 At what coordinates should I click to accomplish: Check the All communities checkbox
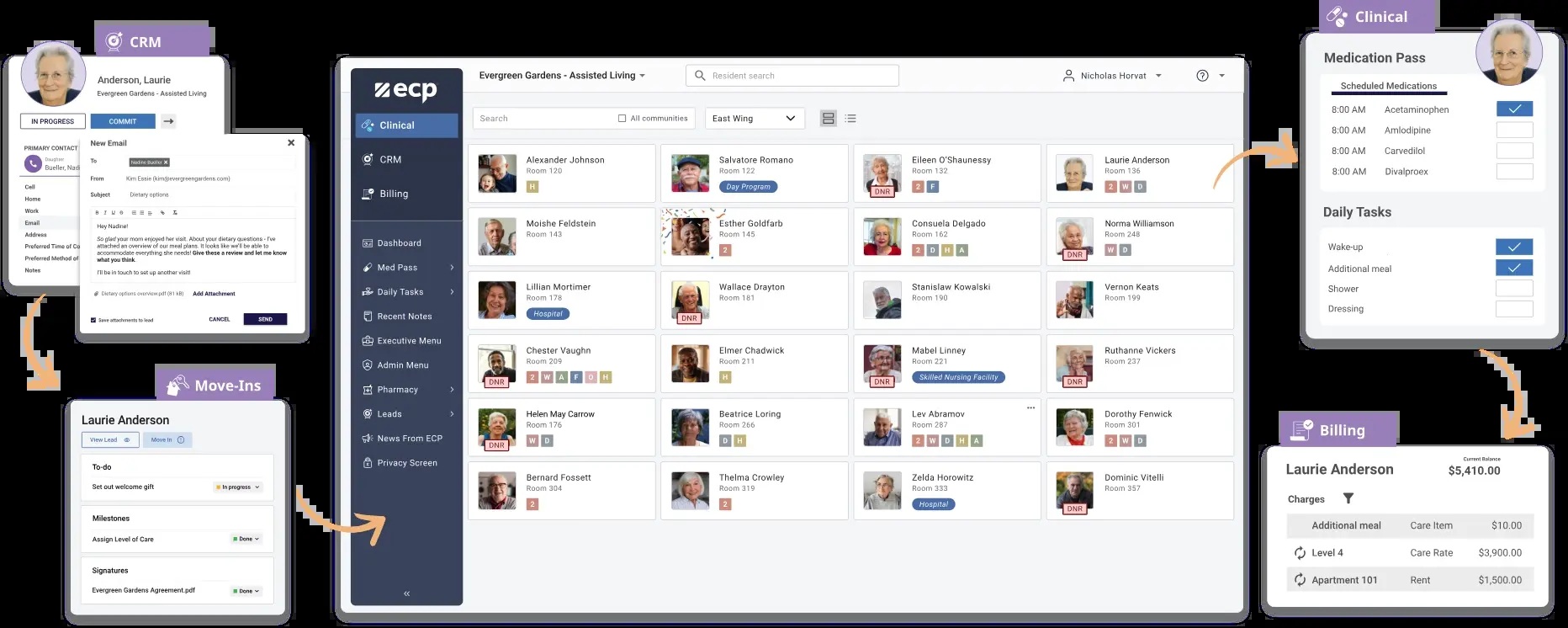coord(622,119)
